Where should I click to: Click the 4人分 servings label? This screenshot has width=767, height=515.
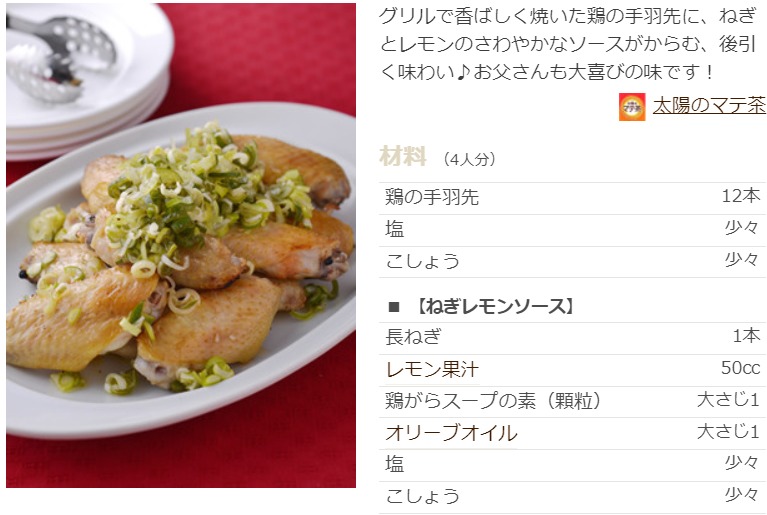pyautogui.click(x=470, y=159)
